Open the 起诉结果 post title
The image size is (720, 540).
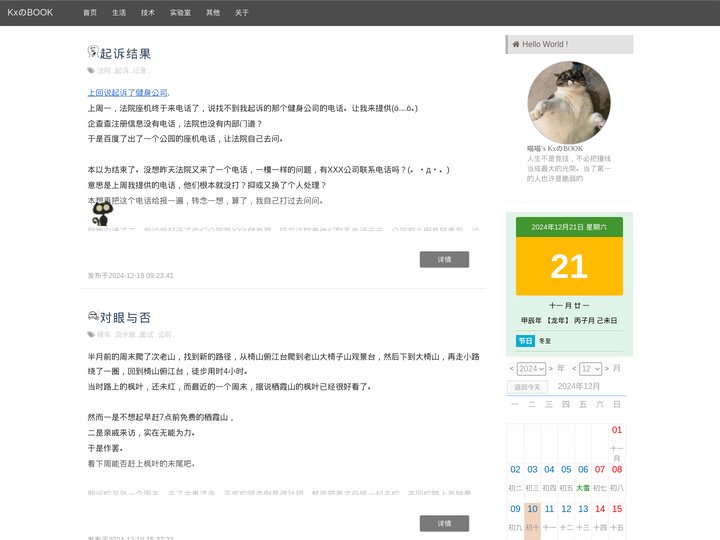(125, 54)
